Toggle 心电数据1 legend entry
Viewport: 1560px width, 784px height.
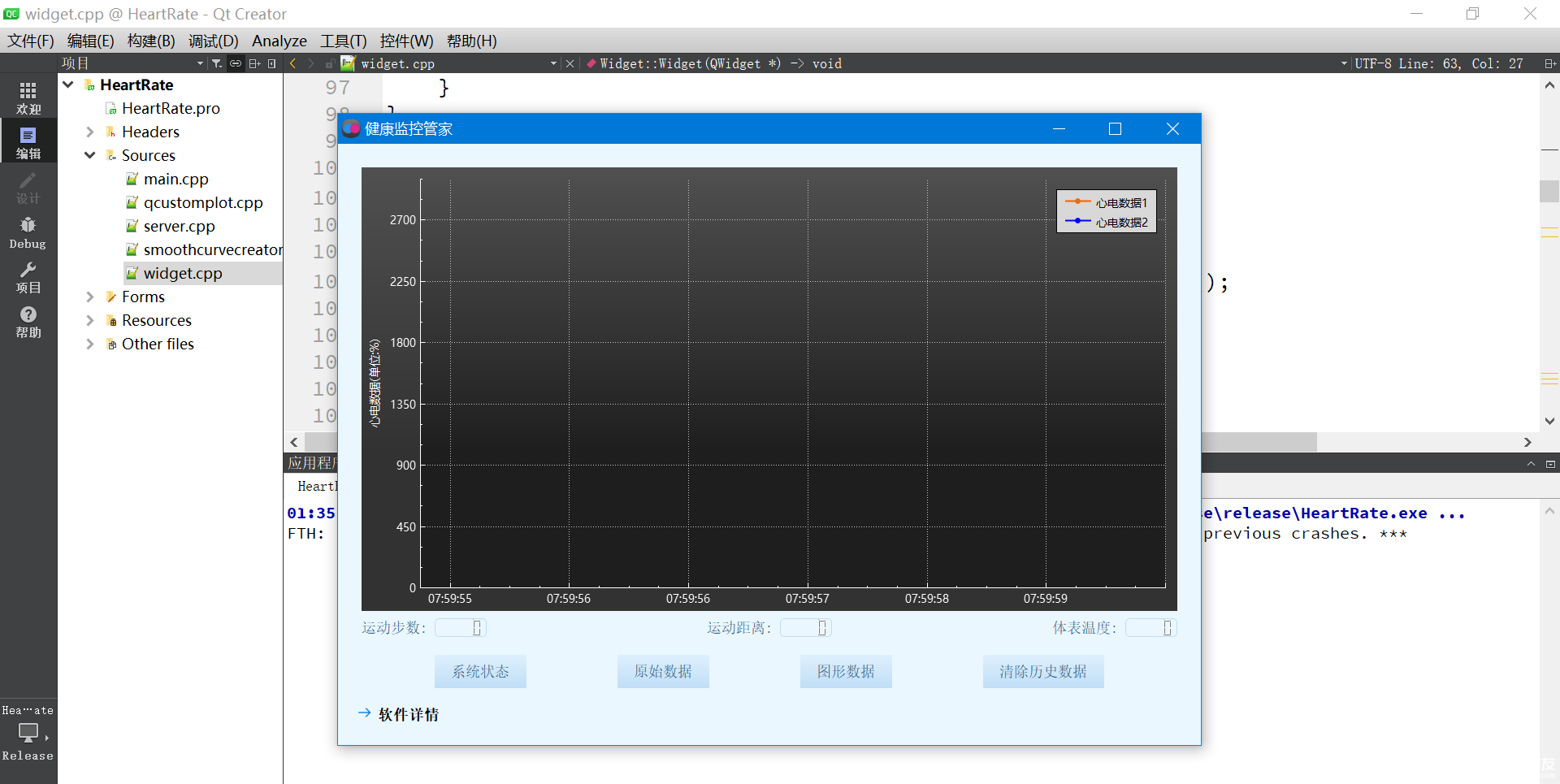pos(1107,202)
